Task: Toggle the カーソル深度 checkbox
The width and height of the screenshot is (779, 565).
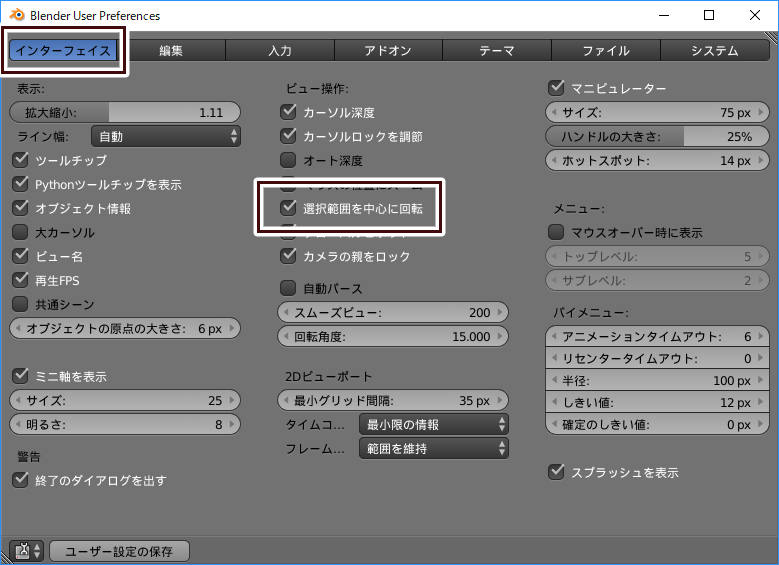Action: (x=288, y=112)
